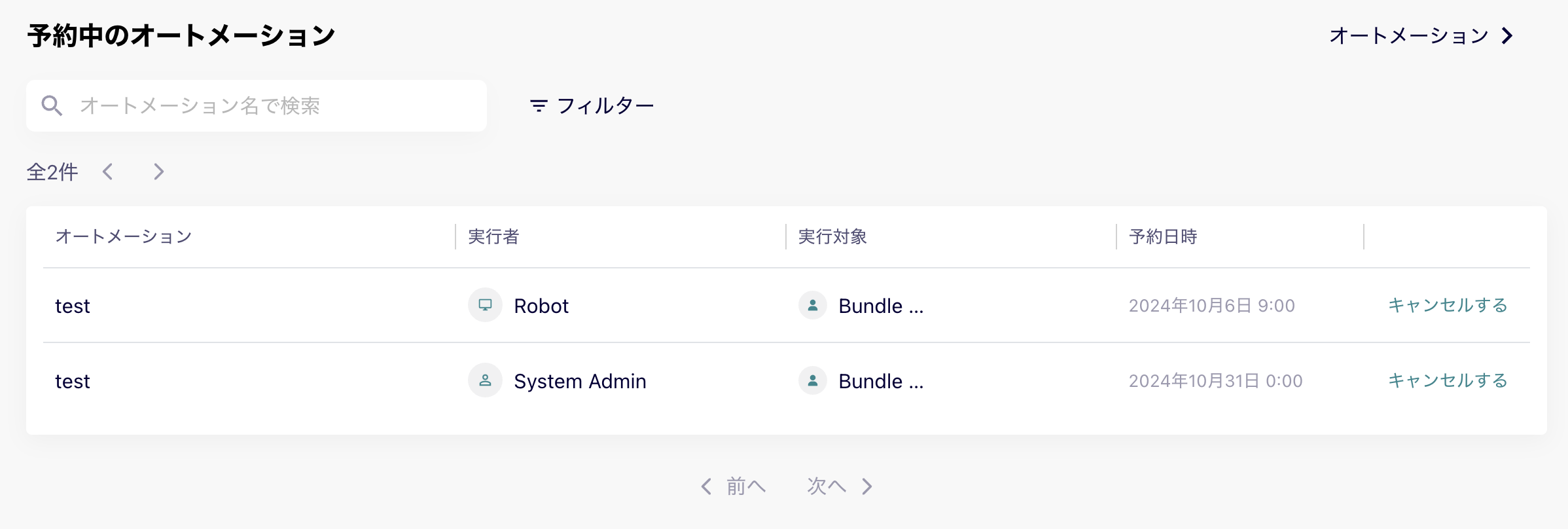Click the search magnifier icon
This screenshot has width=1568, height=529.
(x=52, y=105)
